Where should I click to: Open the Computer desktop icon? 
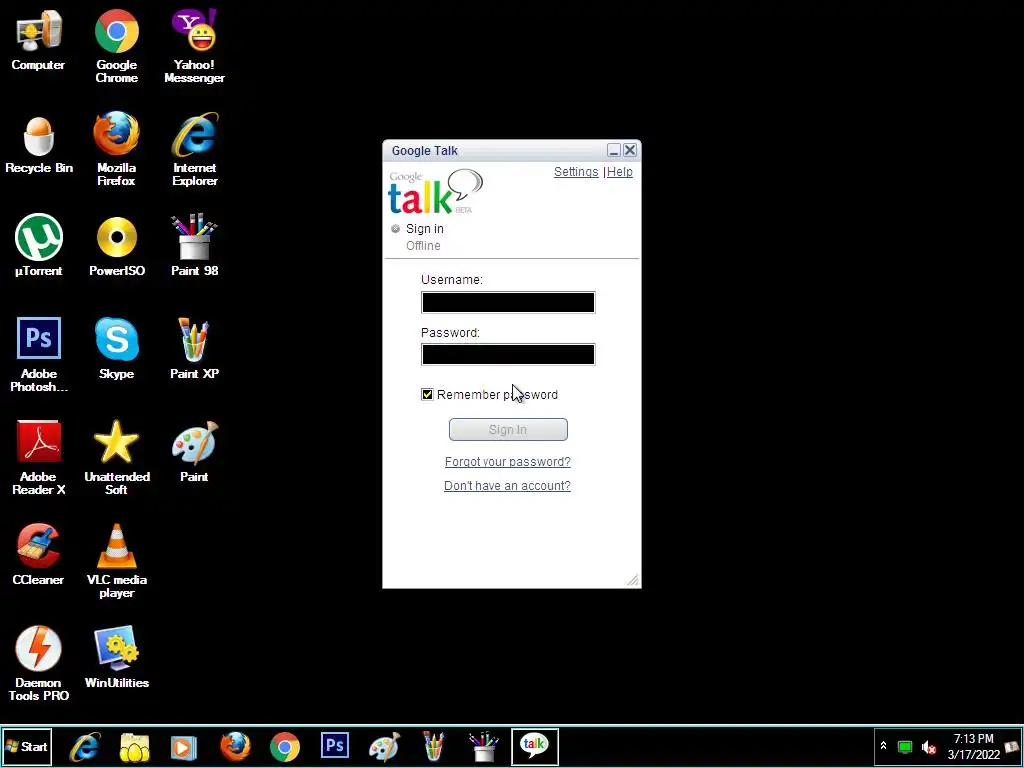pyautogui.click(x=38, y=39)
